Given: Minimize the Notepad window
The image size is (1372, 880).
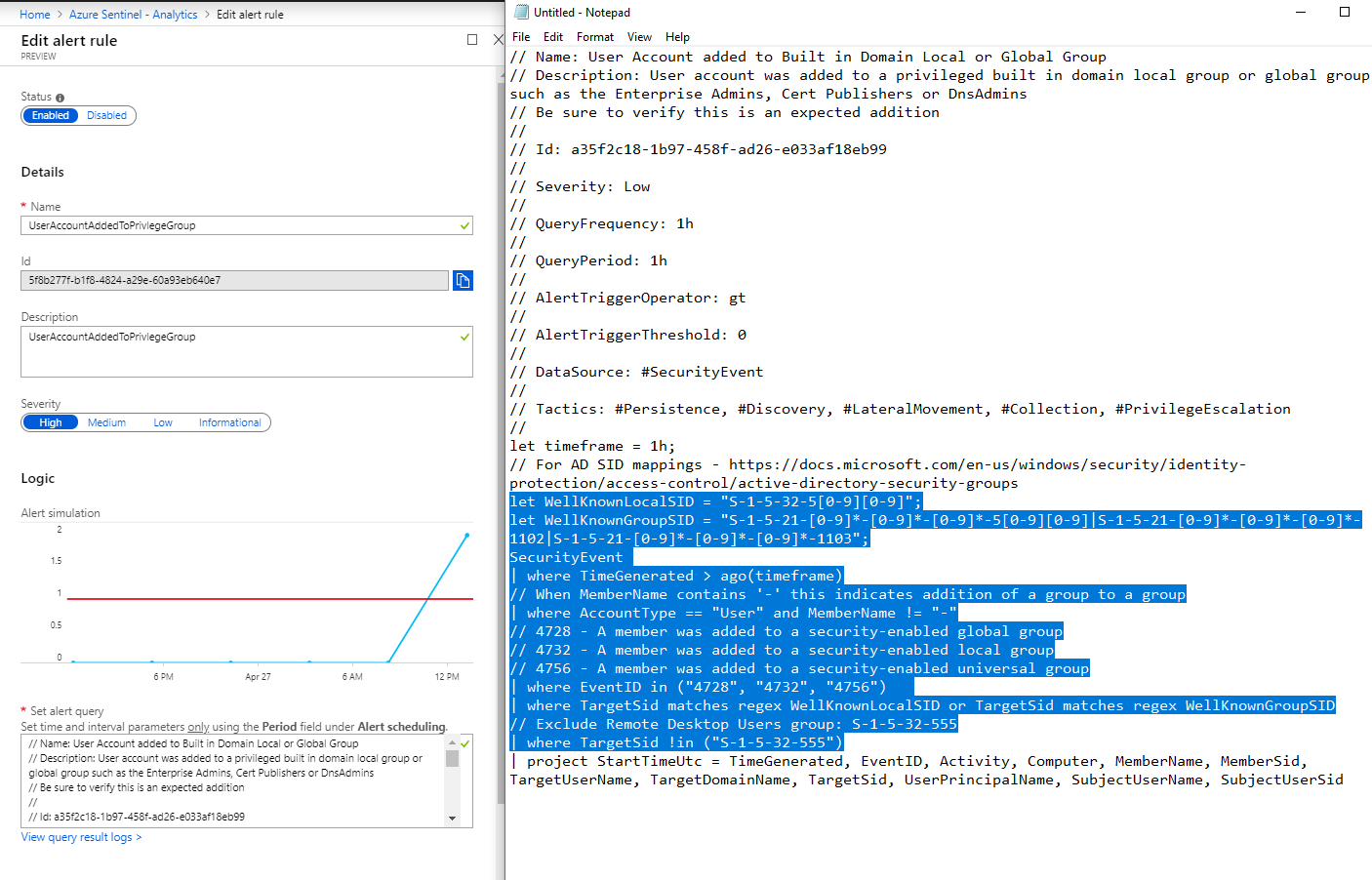Looking at the screenshot, I should [x=1301, y=13].
